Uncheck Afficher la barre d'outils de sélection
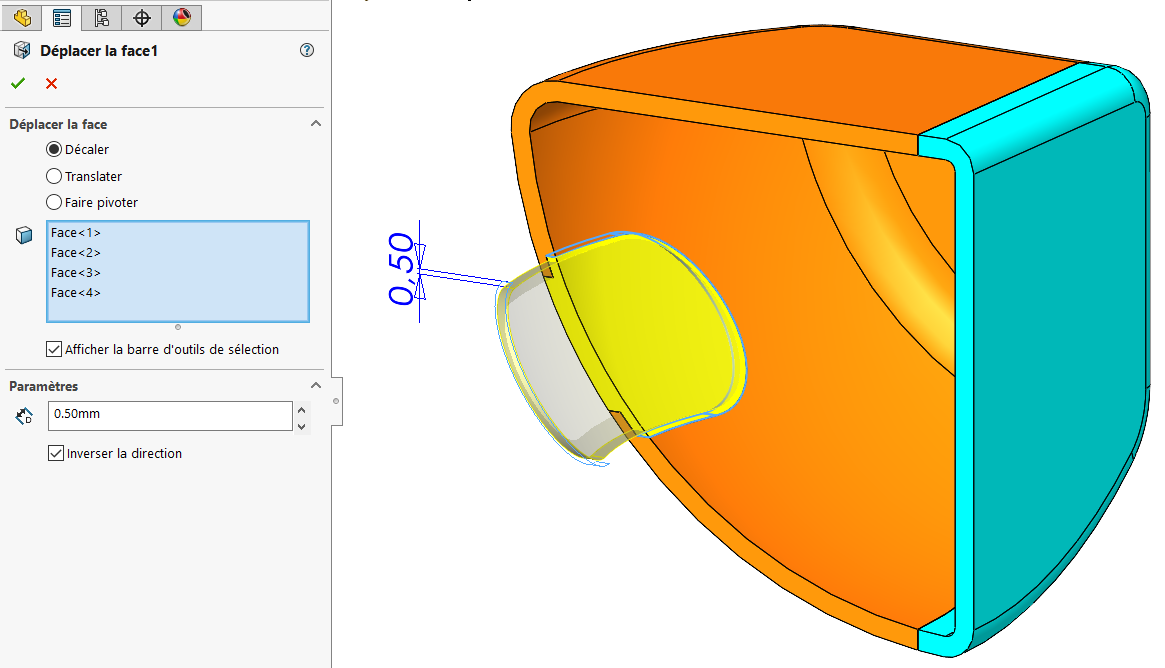This screenshot has width=1165, height=668. (x=54, y=349)
